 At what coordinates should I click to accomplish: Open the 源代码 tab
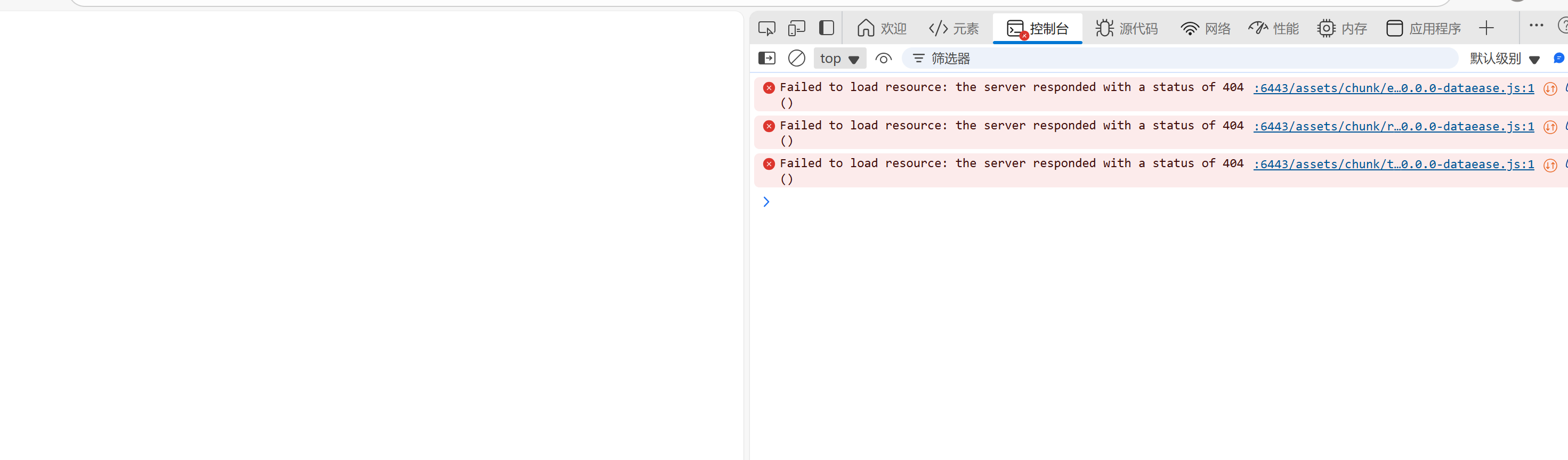point(1127,29)
